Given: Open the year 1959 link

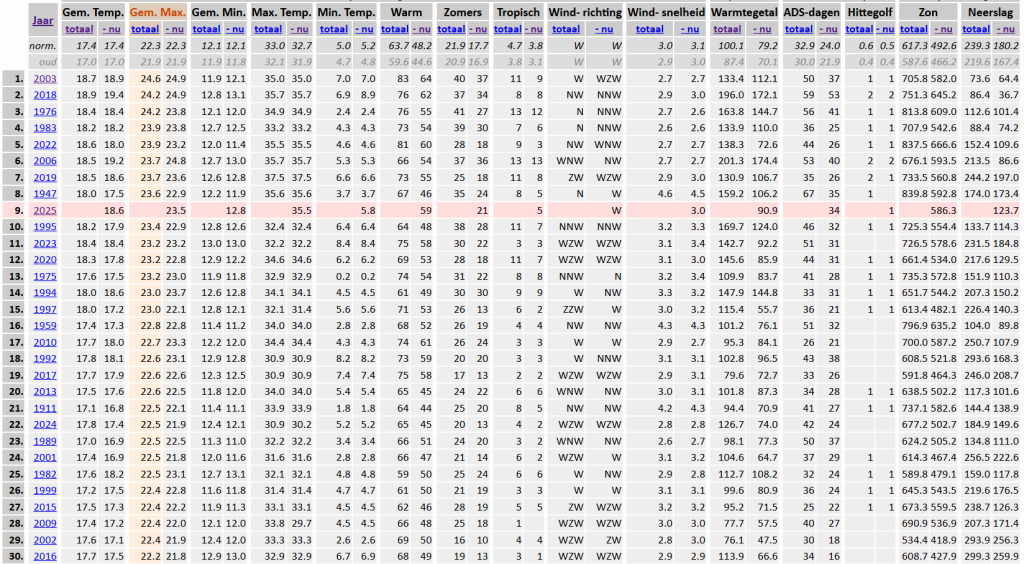Looking at the screenshot, I should 45,326.
